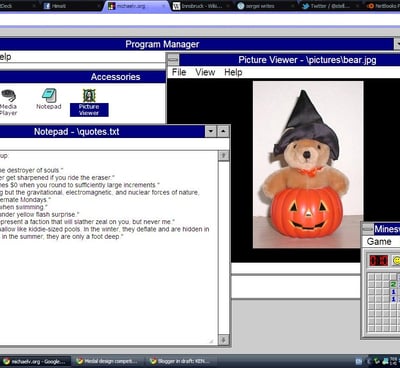Click the 'kiddie-sized pools' line in Notepad
This screenshot has width=400, height=368.
pyautogui.click(x=105, y=229)
